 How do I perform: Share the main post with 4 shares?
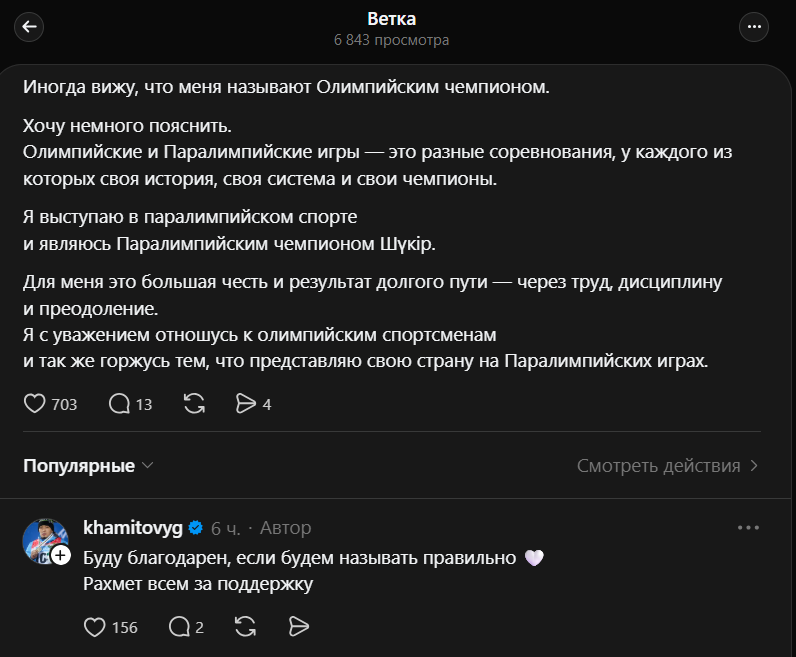[245, 404]
